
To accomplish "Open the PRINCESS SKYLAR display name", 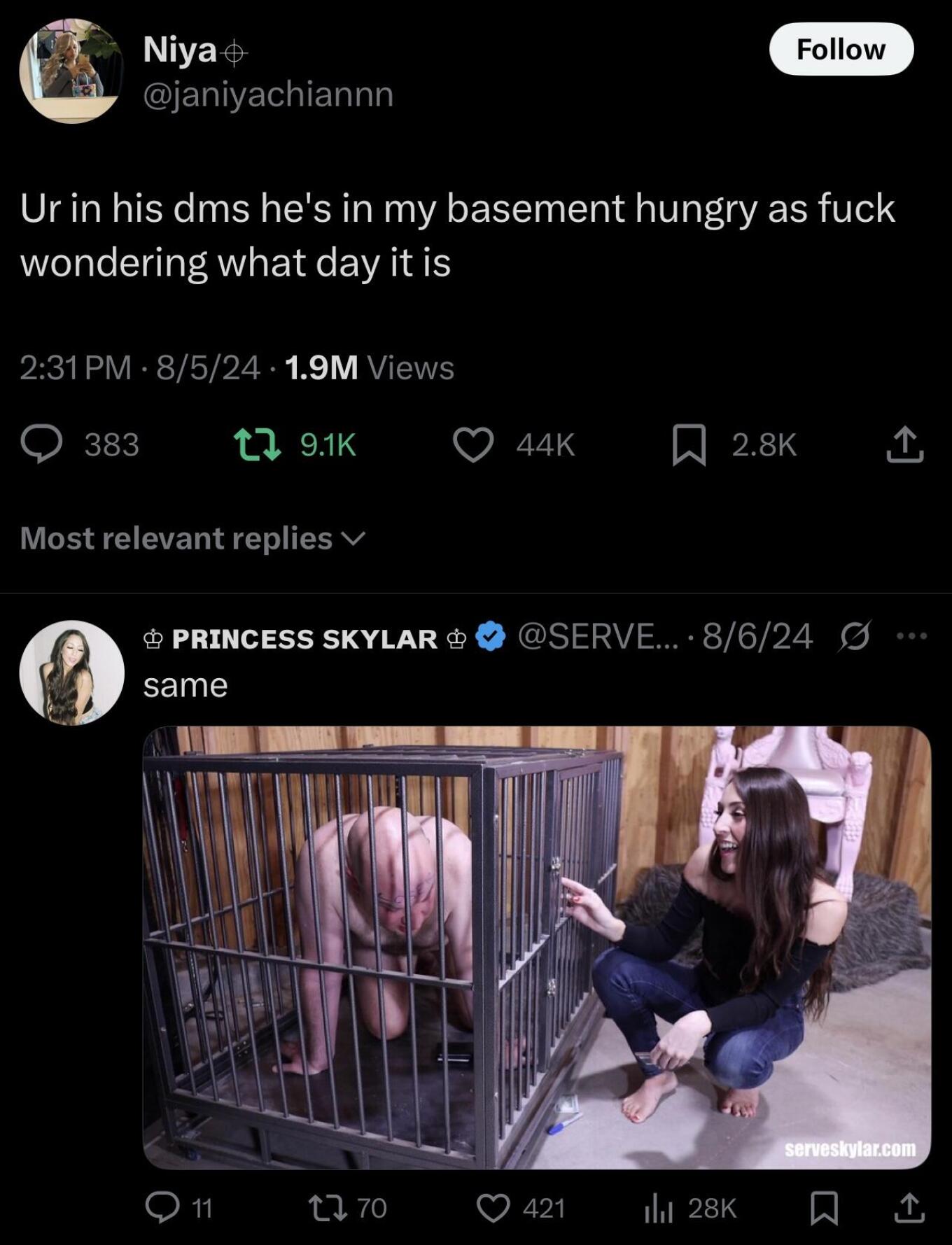I will [x=304, y=639].
